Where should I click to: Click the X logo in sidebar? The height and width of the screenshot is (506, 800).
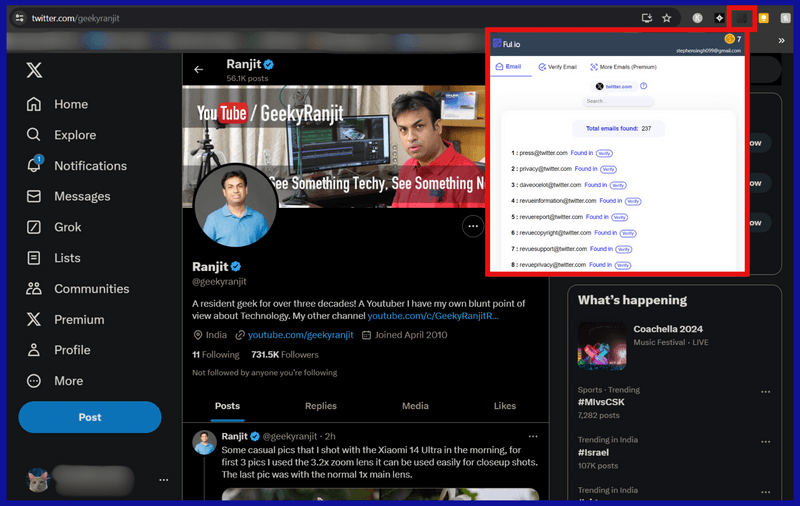[34, 70]
